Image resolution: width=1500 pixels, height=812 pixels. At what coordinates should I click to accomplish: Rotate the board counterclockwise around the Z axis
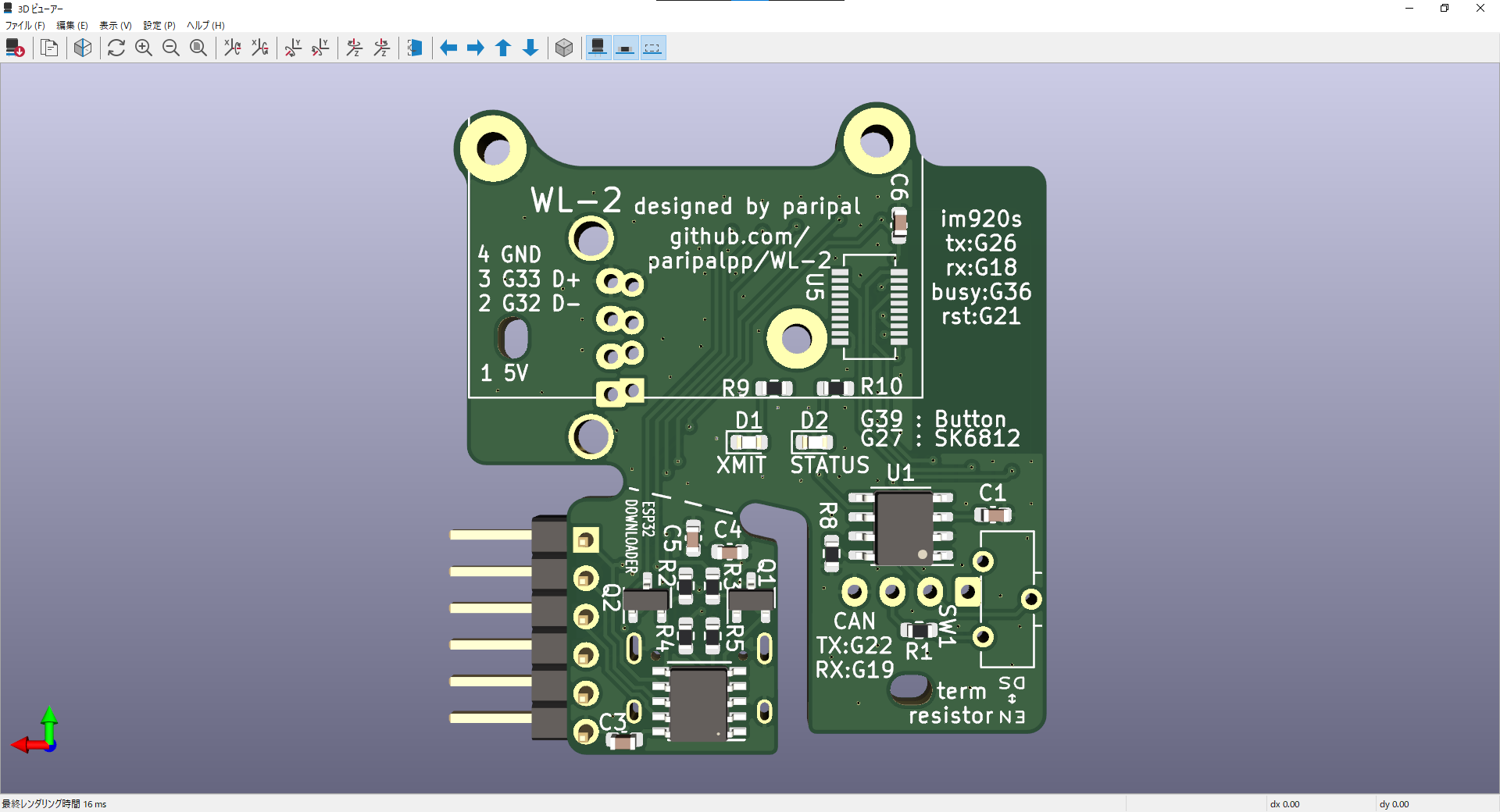point(382,48)
